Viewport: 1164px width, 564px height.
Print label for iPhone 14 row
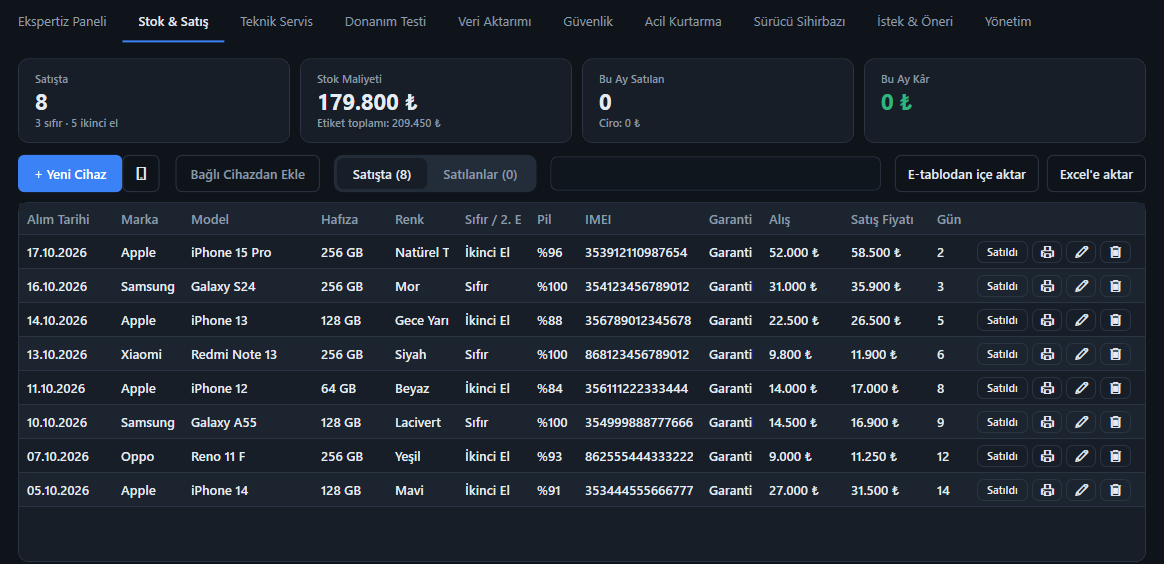1047,490
